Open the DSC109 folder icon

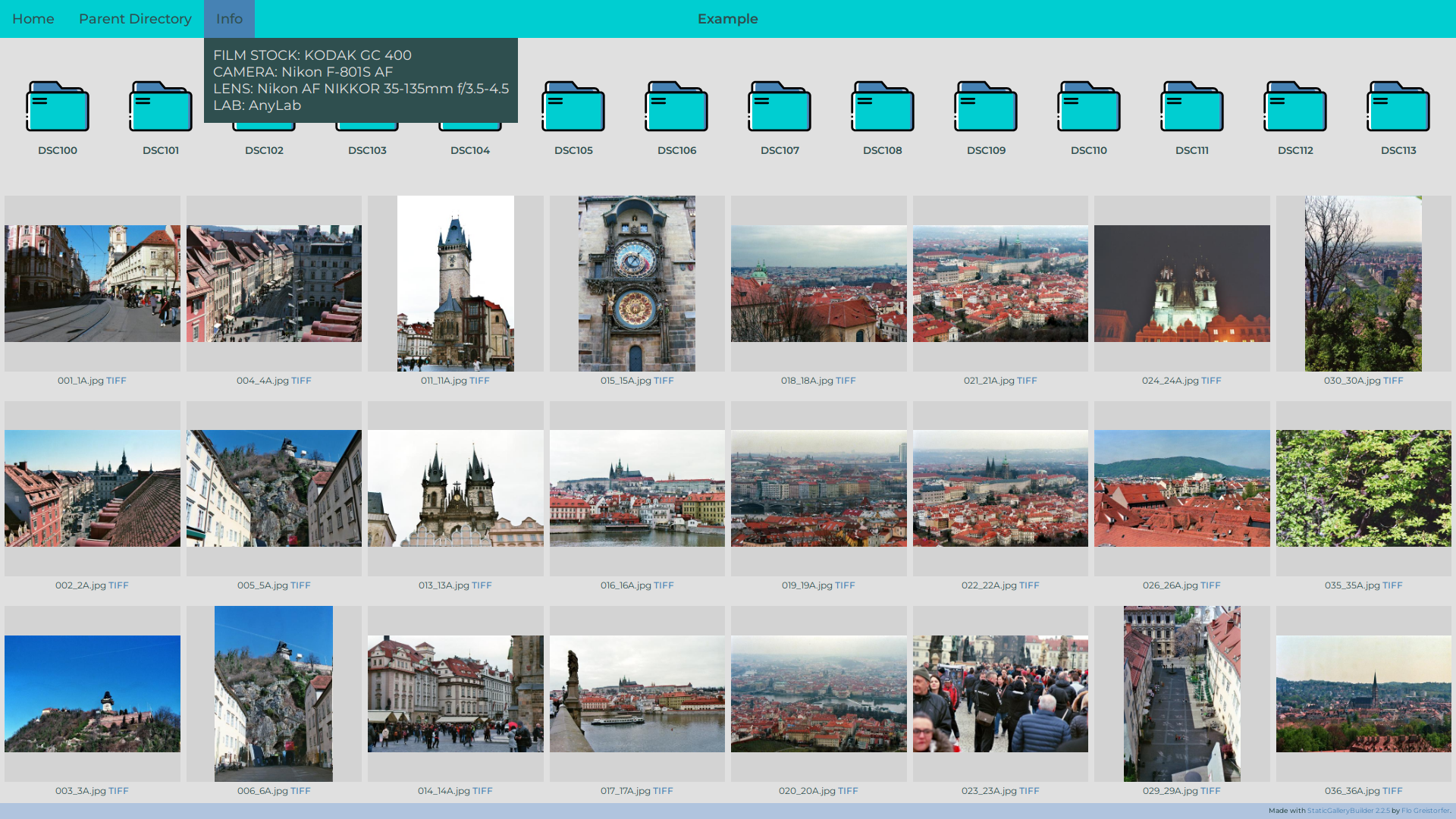tap(986, 107)
